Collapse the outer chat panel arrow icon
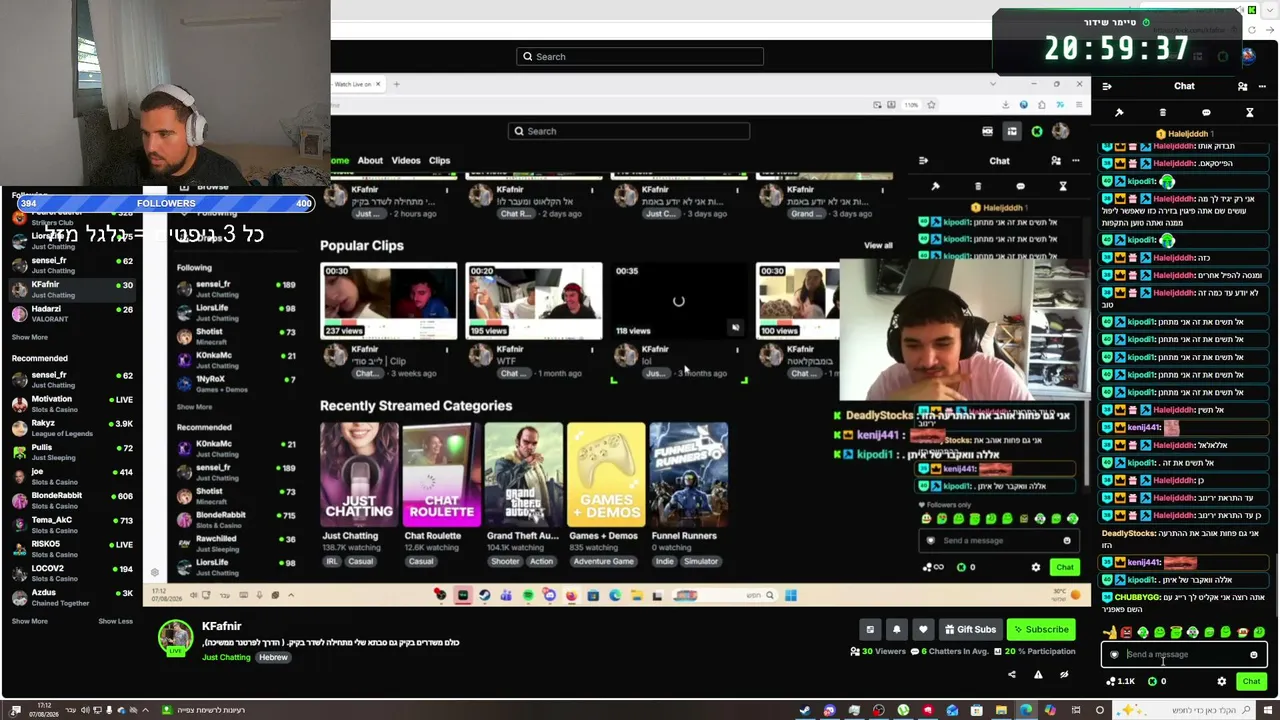This screenshot has width=1280, height=720. [x=1107, y=87]
